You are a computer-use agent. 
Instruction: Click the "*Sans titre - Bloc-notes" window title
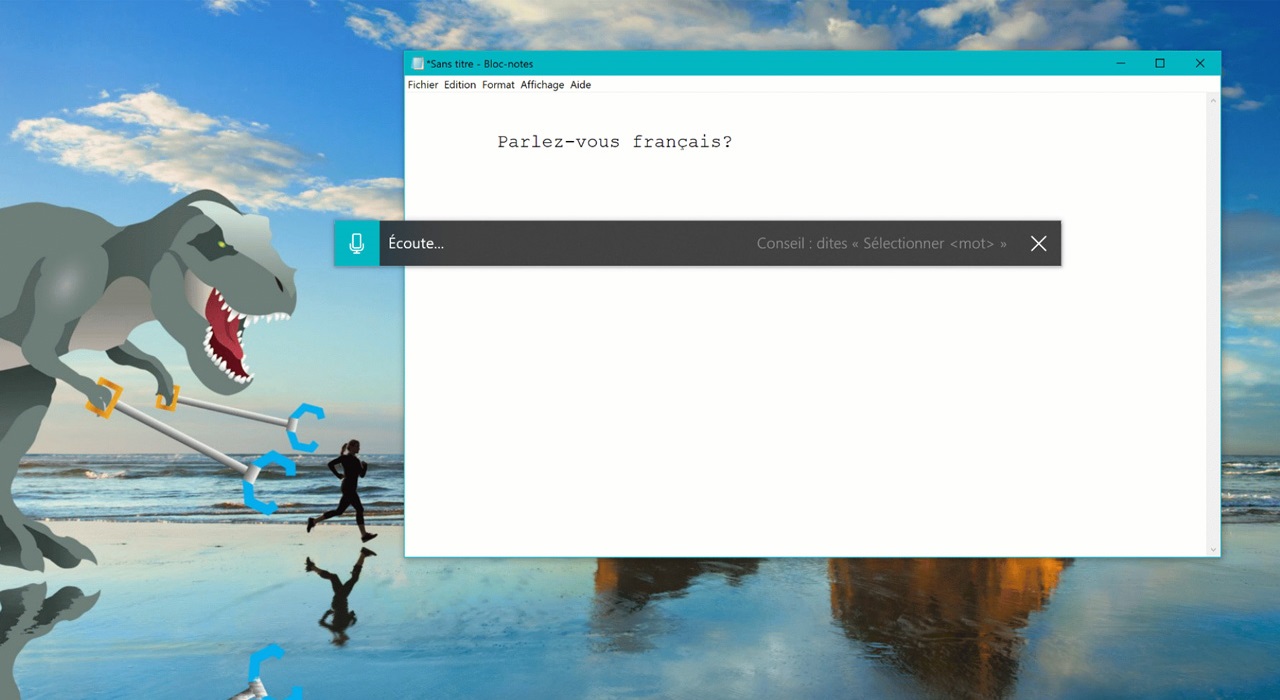pyautogui.click(x=480, y=64)
